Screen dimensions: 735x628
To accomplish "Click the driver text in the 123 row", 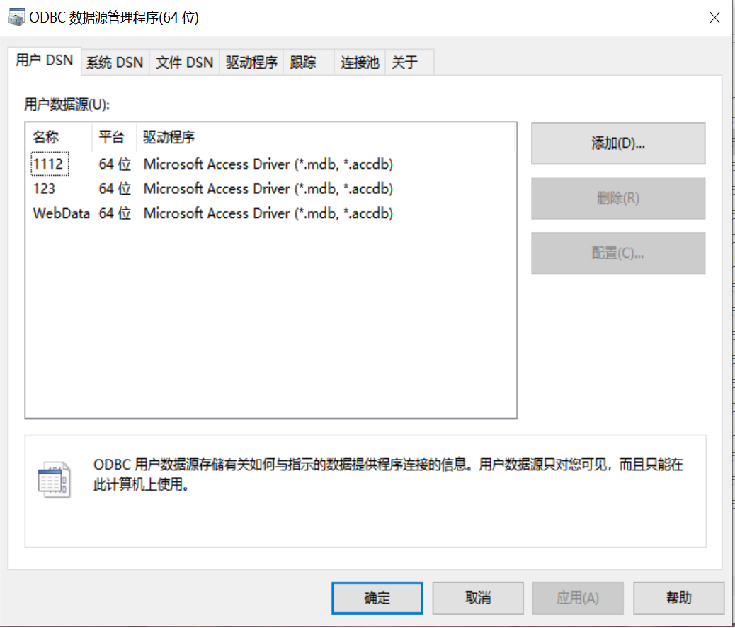I will [x=268, y=188].
